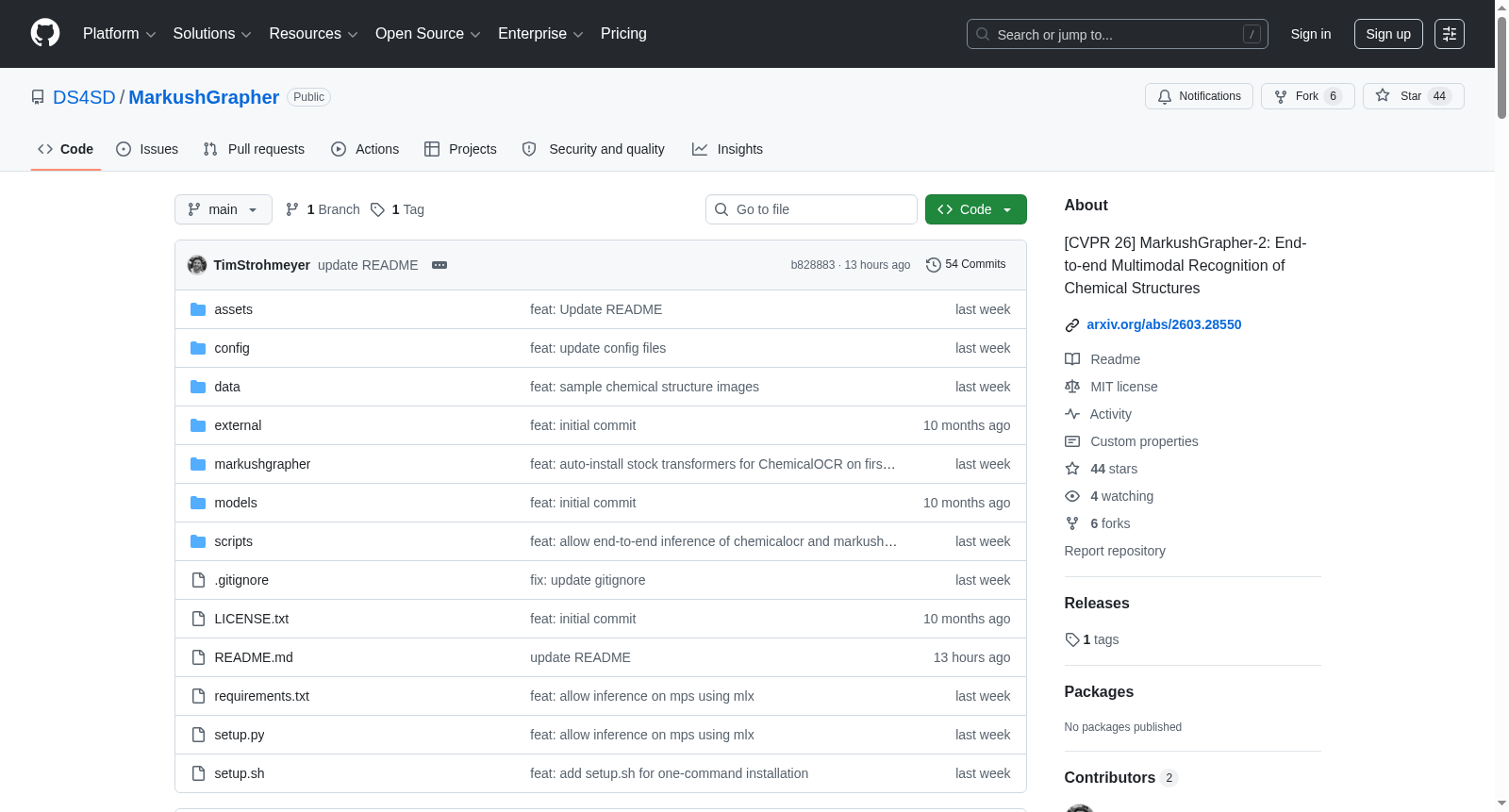
Task: Open the MarkushGrapher repository name link
Action: point(204,97)
